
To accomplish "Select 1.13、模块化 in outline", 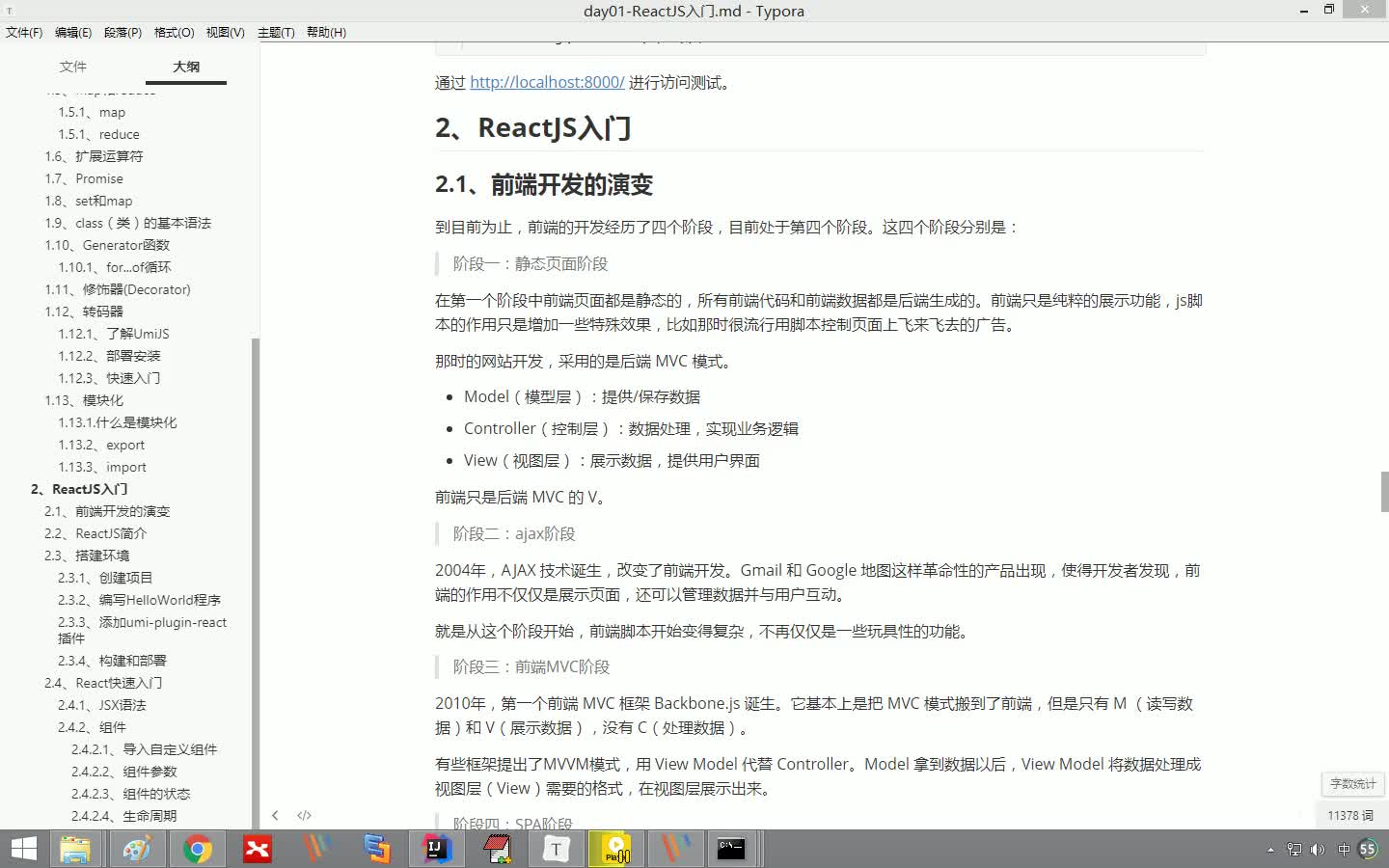I will 84,400.
